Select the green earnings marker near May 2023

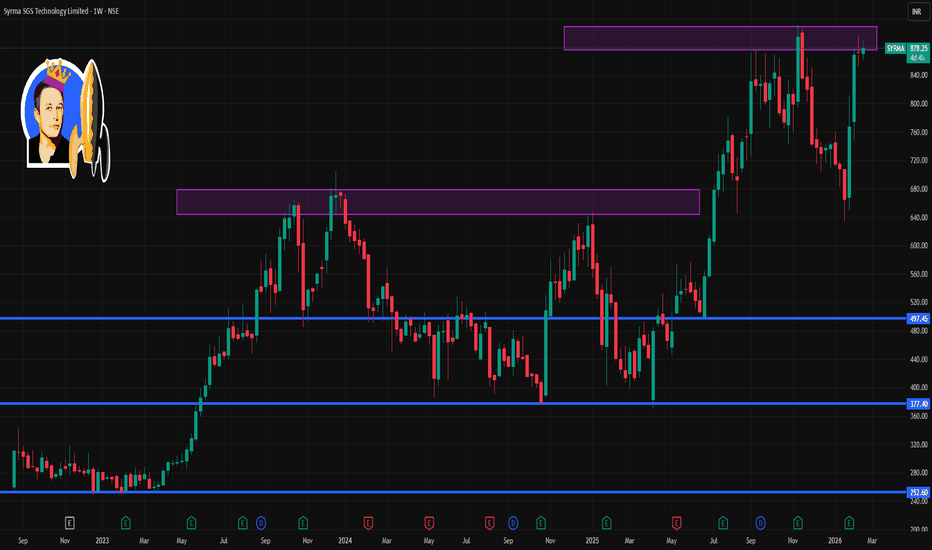(x=191, y=523)
